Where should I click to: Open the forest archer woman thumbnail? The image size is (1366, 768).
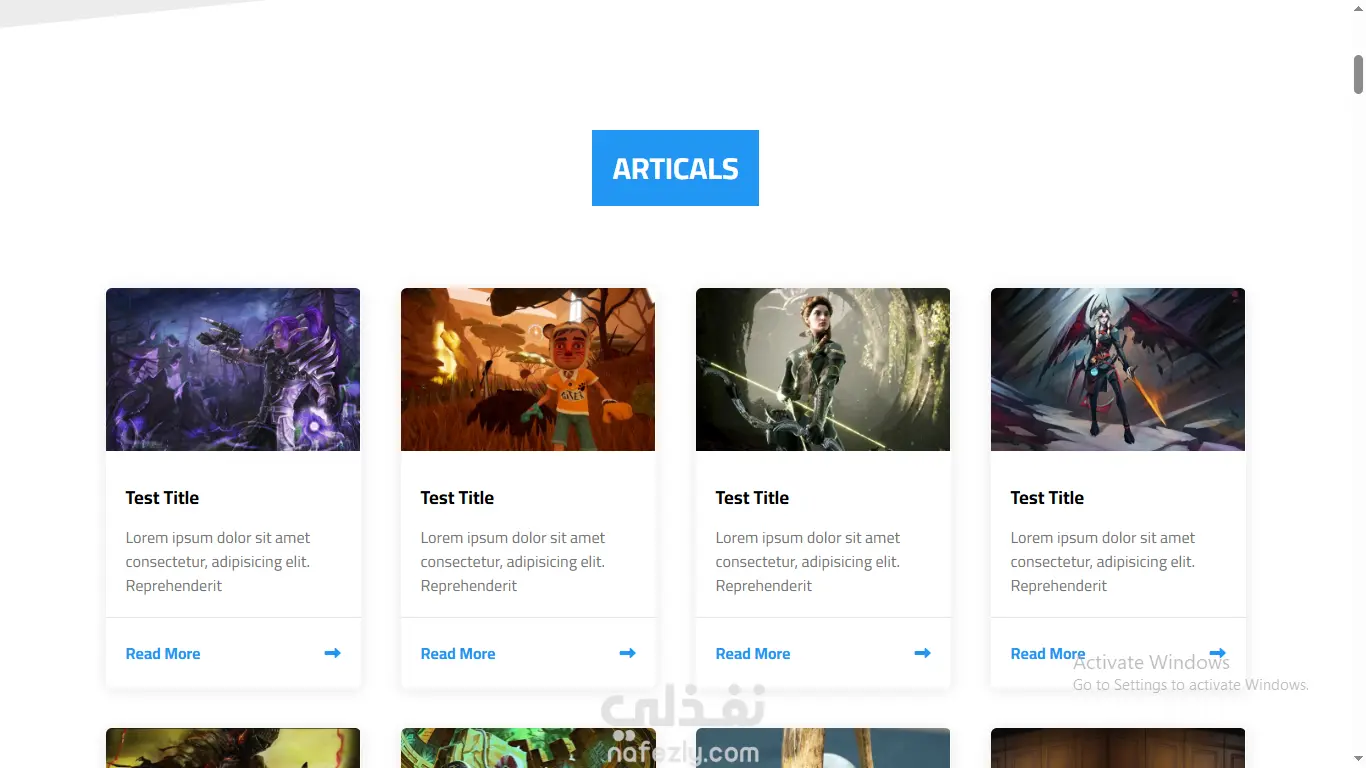tap(823, 370)
